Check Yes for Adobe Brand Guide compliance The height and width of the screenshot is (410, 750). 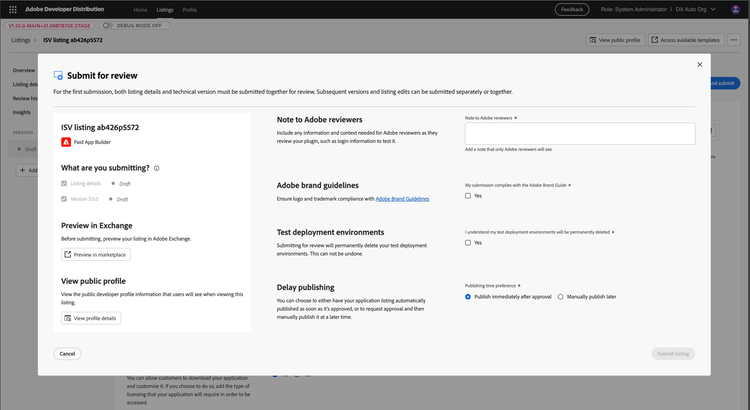pyautogui.click(x=468, y=196)
